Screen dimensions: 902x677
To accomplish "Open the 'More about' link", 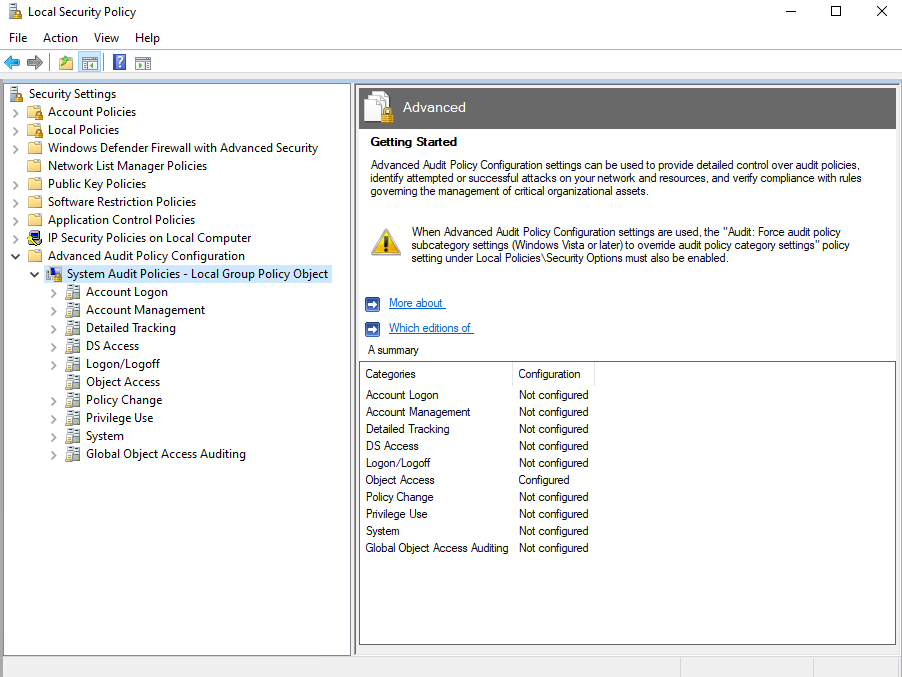I will pyautogui.click(x=416, y=303).
